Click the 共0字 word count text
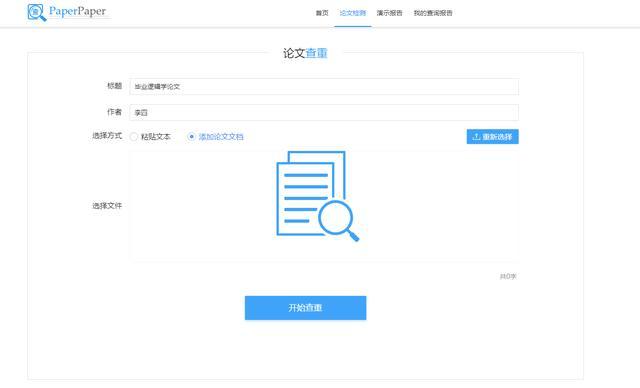The width and height of the screenshot is (640, 388). [x=508, y=277]
